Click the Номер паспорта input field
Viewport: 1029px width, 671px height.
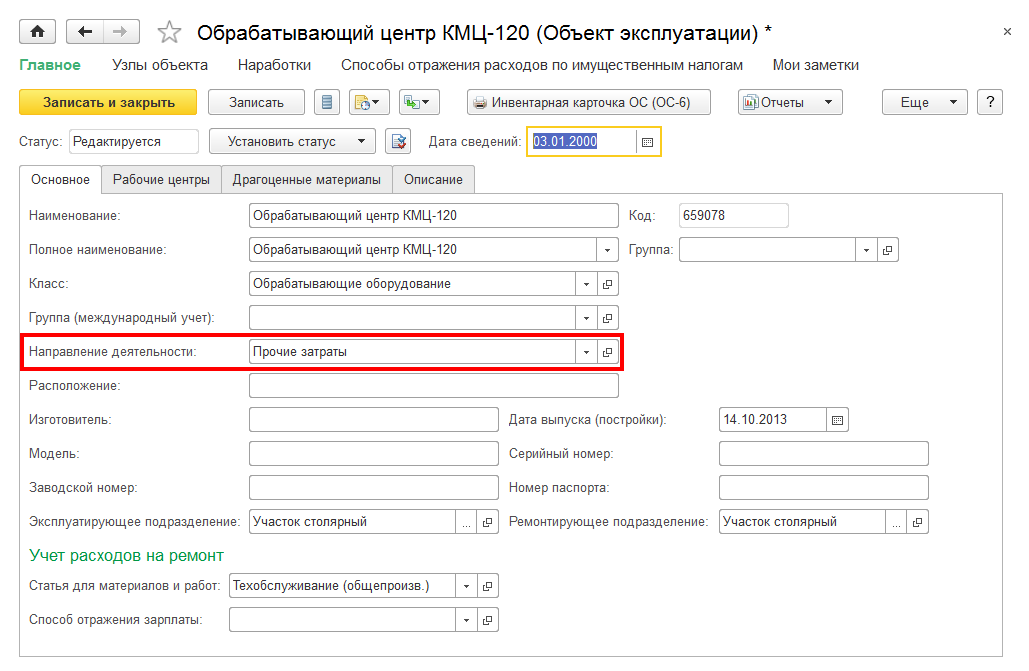click(x=824, y=488)
